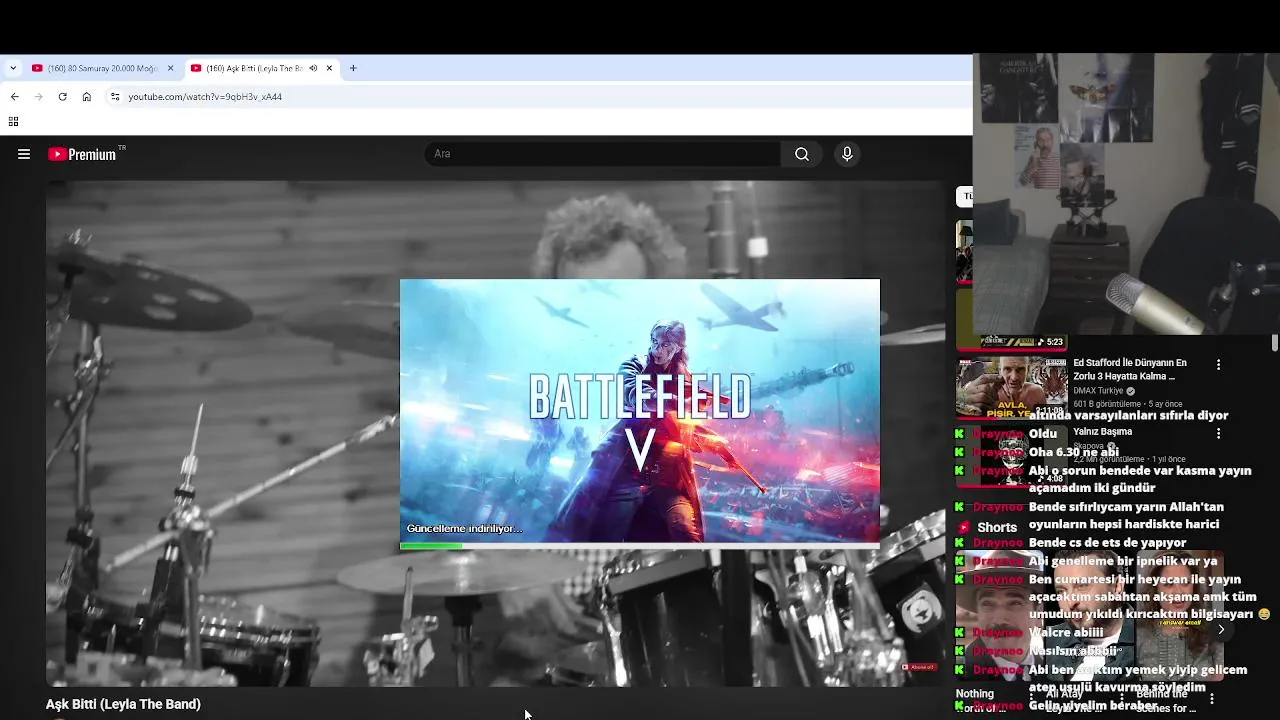Start voice search with microphone icon
The height and width of the screenshot is (720, 1280).
(847, 154)
